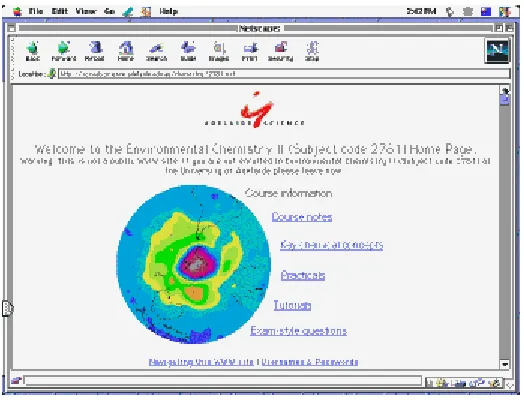Click the vertical scrollbar up arrow
The width and height of the screenshot is (524, 402).
click(505, 90)
